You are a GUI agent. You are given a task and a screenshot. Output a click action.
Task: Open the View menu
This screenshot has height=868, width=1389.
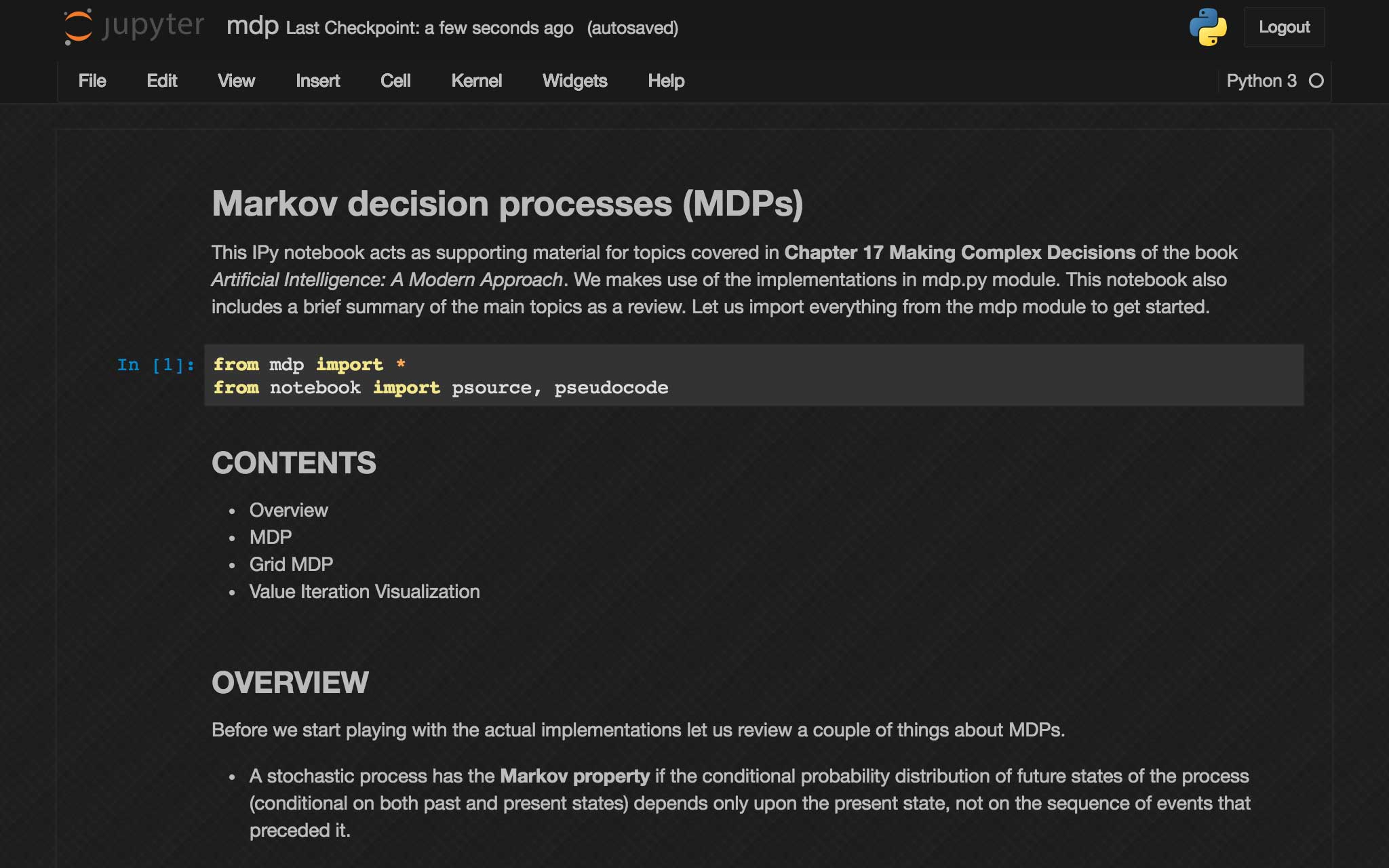click(x=236, y=81)
